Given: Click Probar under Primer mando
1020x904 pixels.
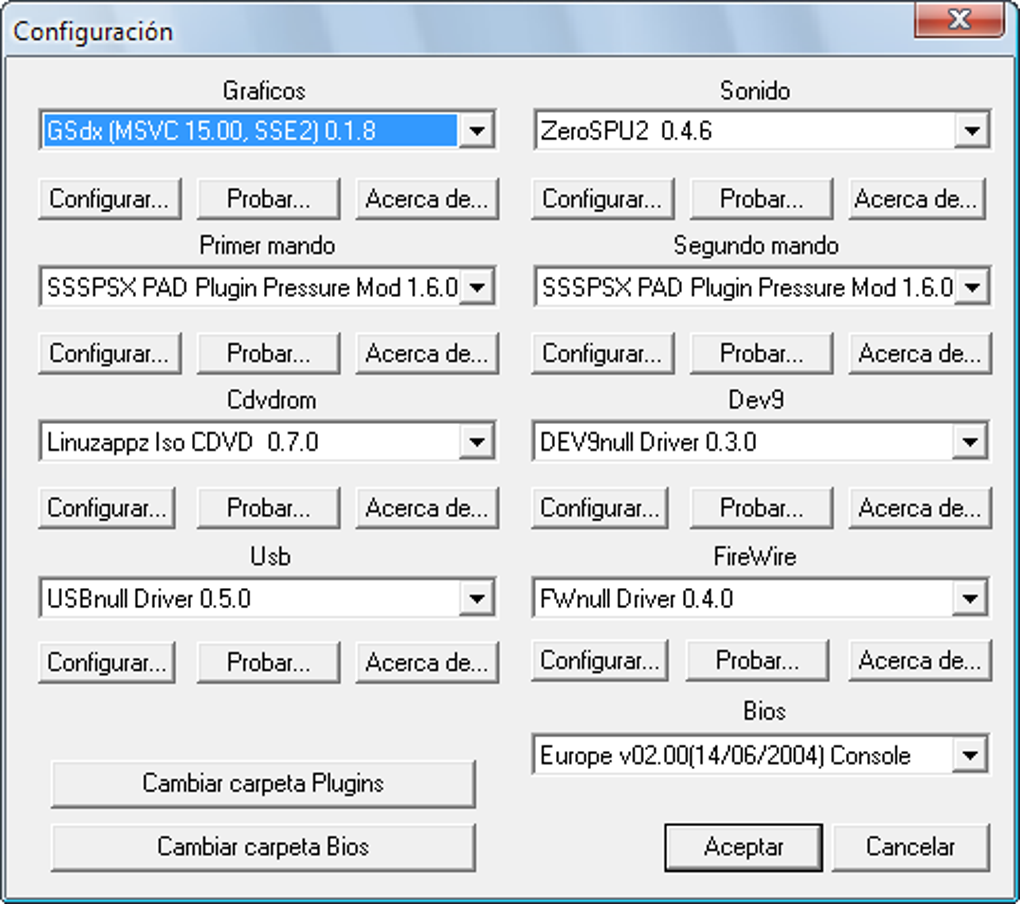Looking at the screenshot, I should click(268, 354).
